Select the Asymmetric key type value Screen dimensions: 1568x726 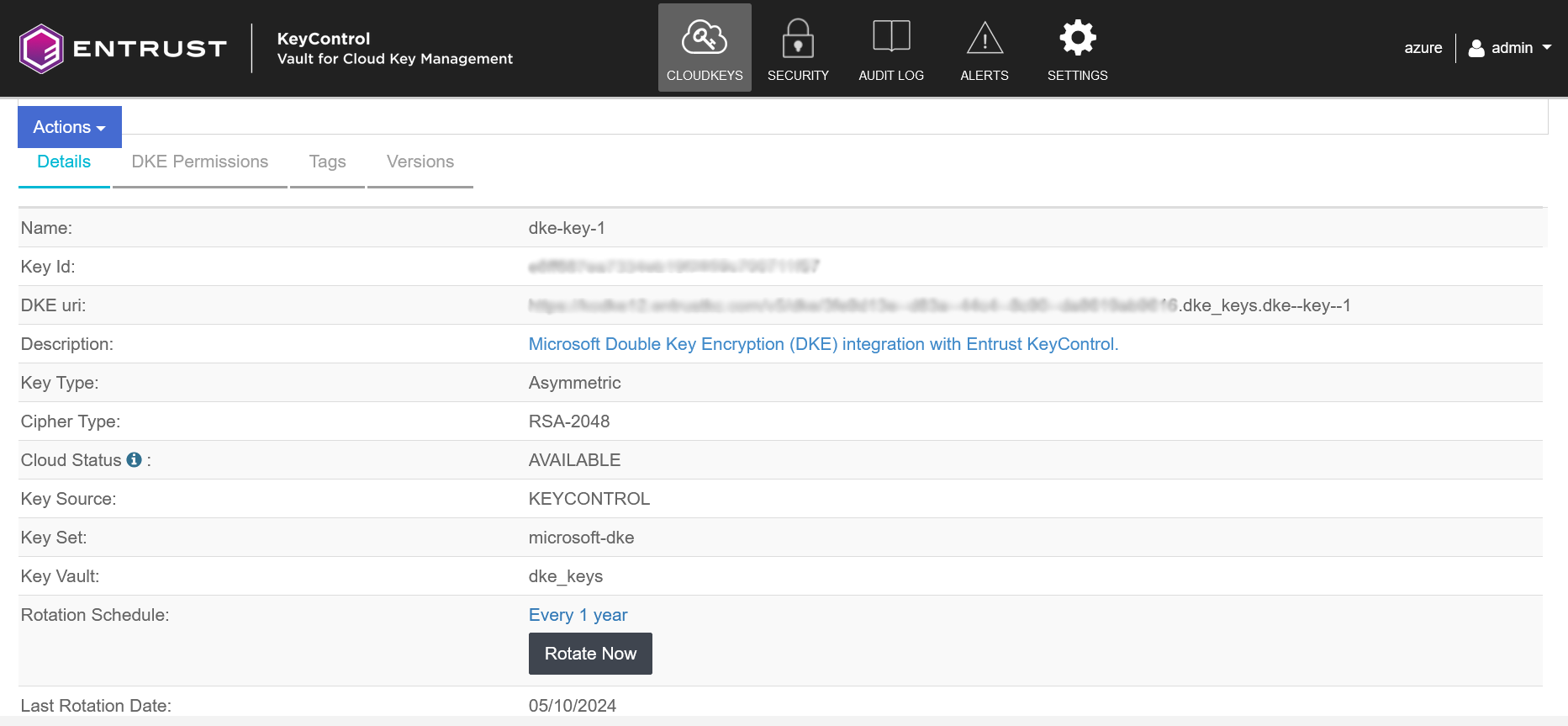point(574,383)
